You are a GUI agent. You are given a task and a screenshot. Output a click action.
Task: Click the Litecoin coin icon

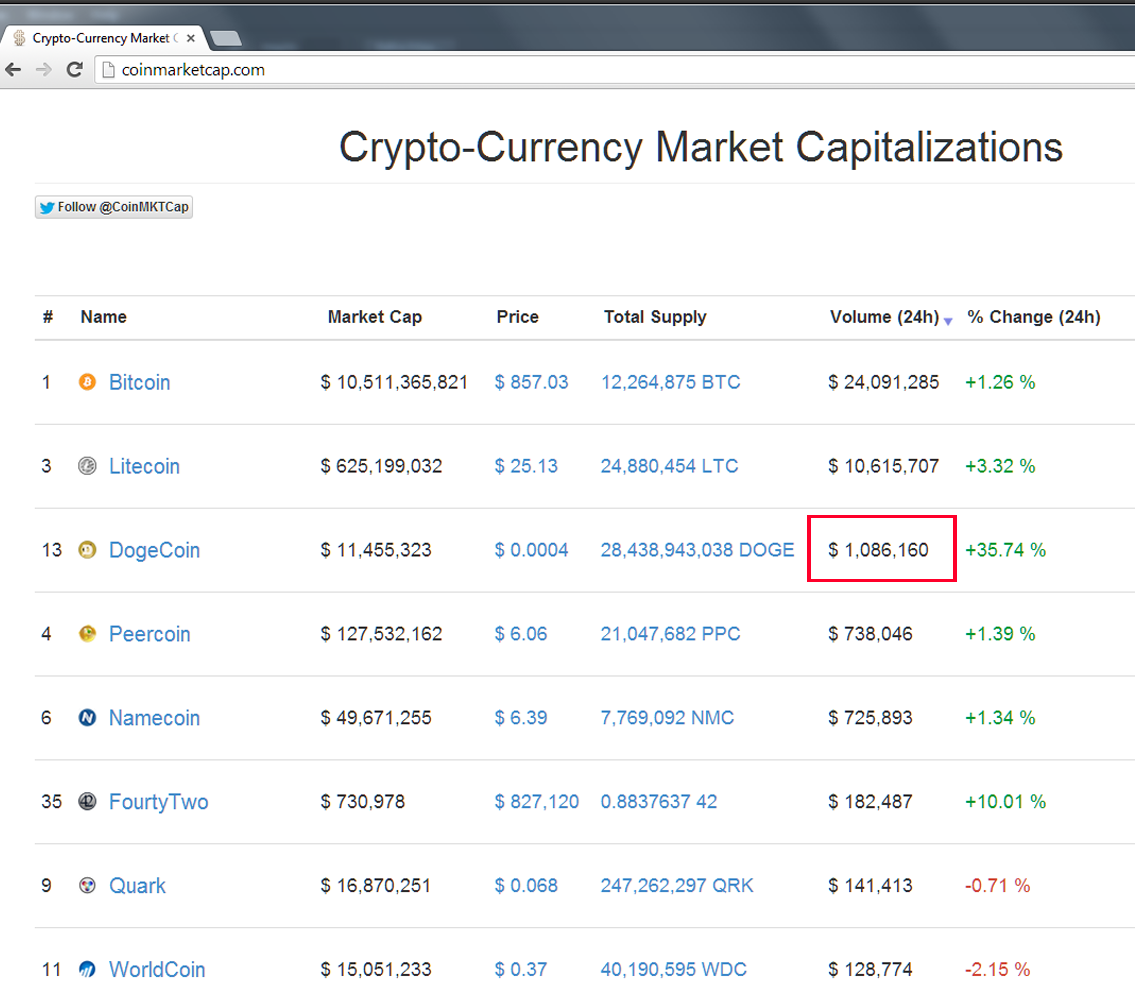(87, 466)
